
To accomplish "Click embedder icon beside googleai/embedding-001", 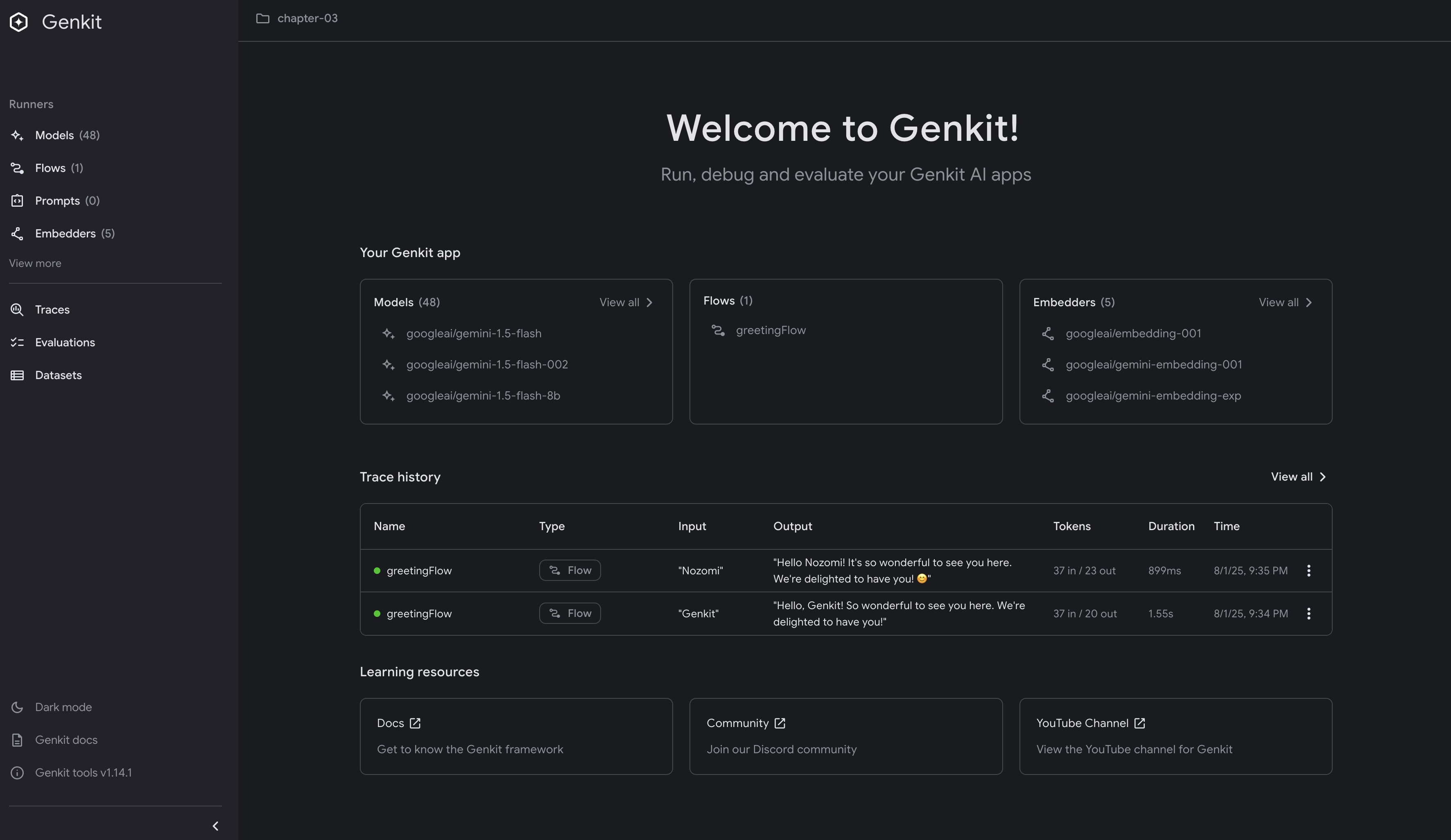I will (1048, 334).
